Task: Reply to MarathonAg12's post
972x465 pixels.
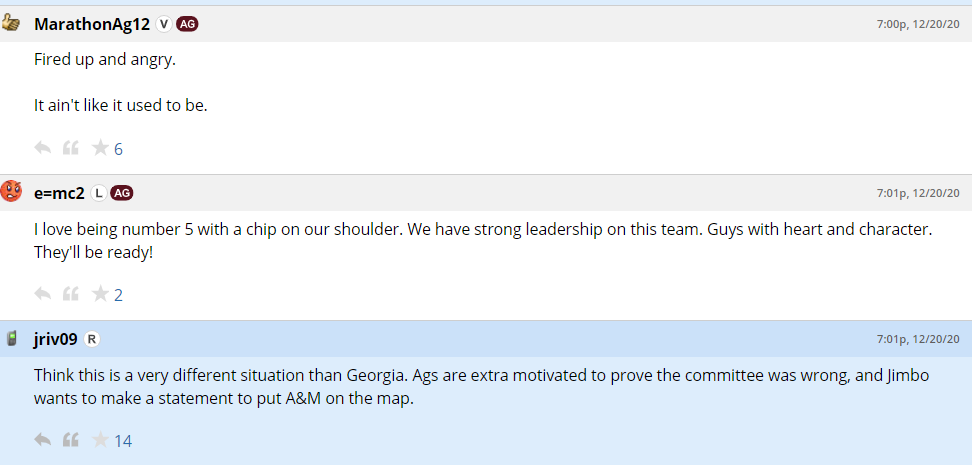Action: tap(42, 148)
